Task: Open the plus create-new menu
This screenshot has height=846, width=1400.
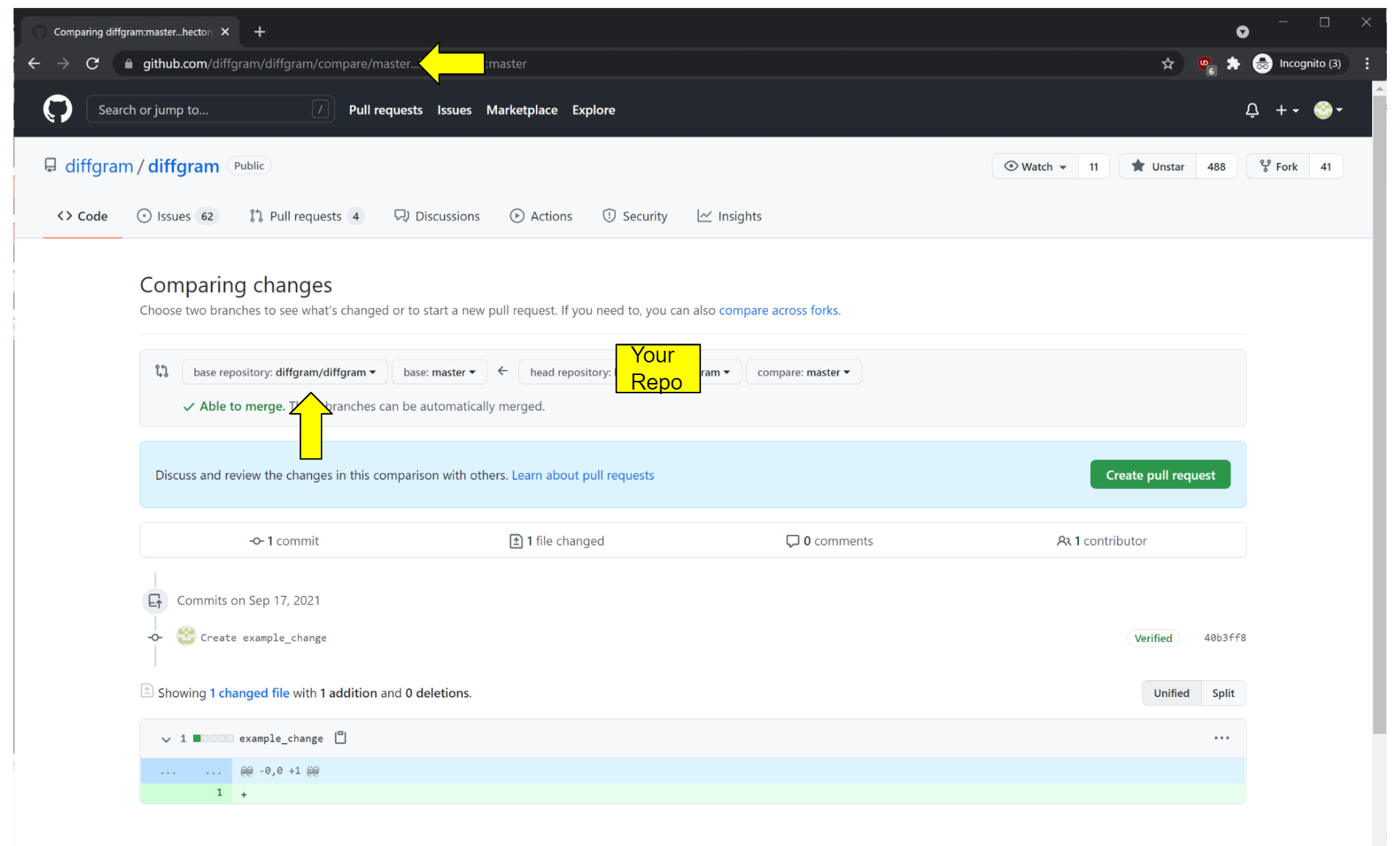Action: (x=1287, y=110)
